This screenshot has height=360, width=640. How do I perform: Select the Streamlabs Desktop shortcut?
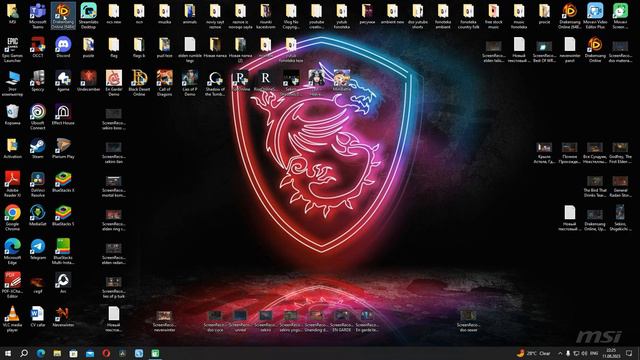(88, 16)
